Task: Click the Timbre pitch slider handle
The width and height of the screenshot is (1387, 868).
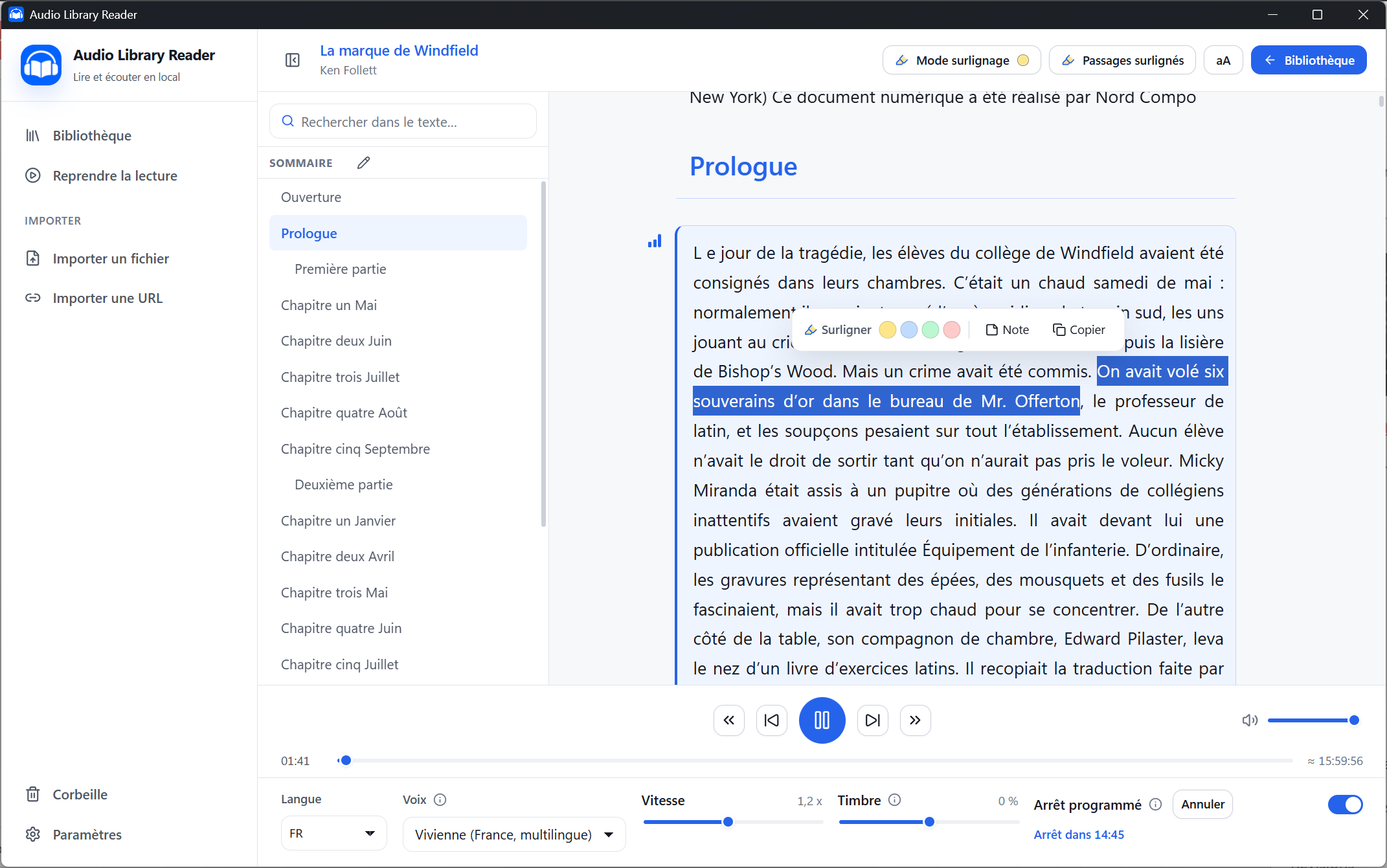Action: tap(929, 822)
